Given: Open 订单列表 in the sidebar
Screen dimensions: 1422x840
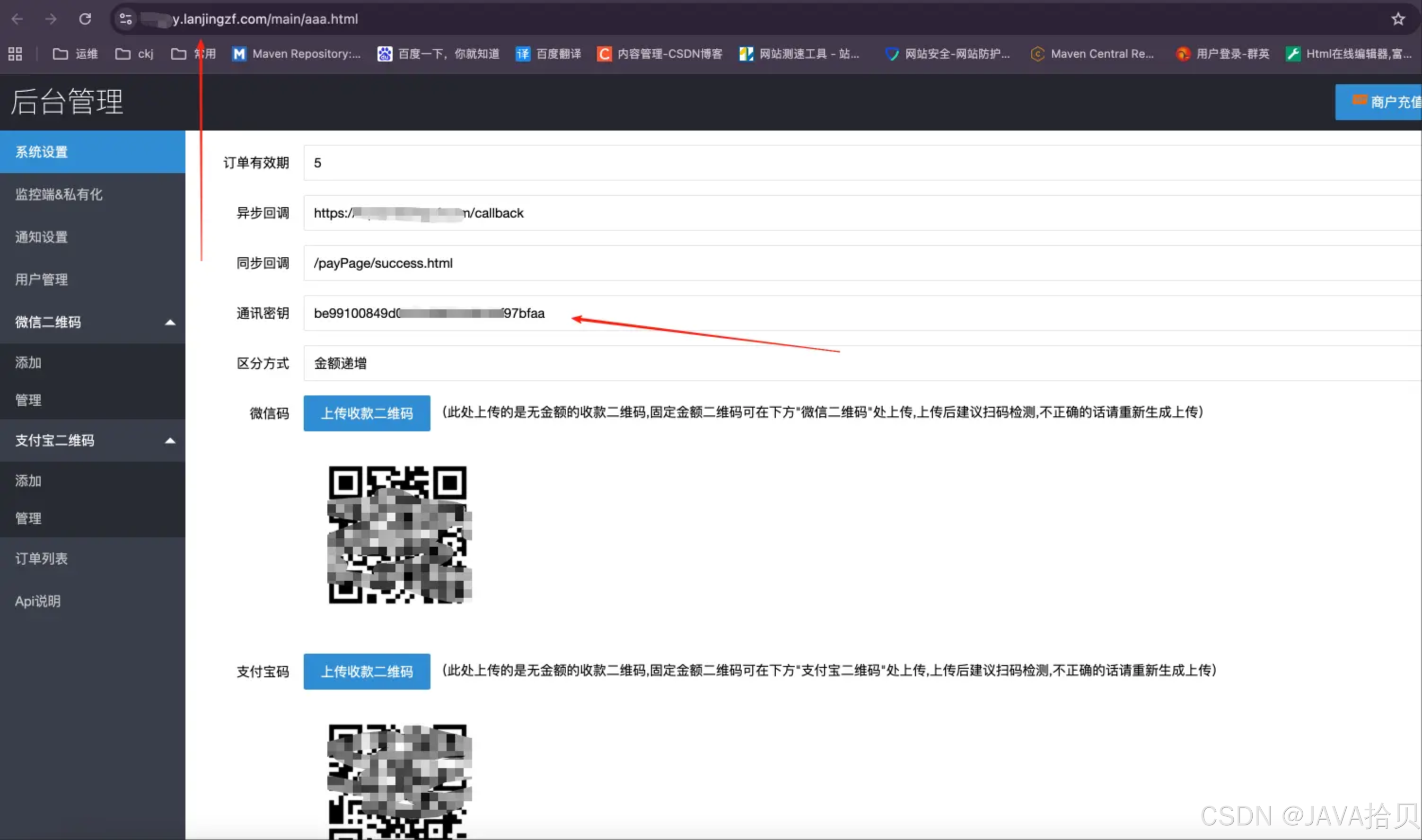Looking at the screenshot, I should (93, 559).
